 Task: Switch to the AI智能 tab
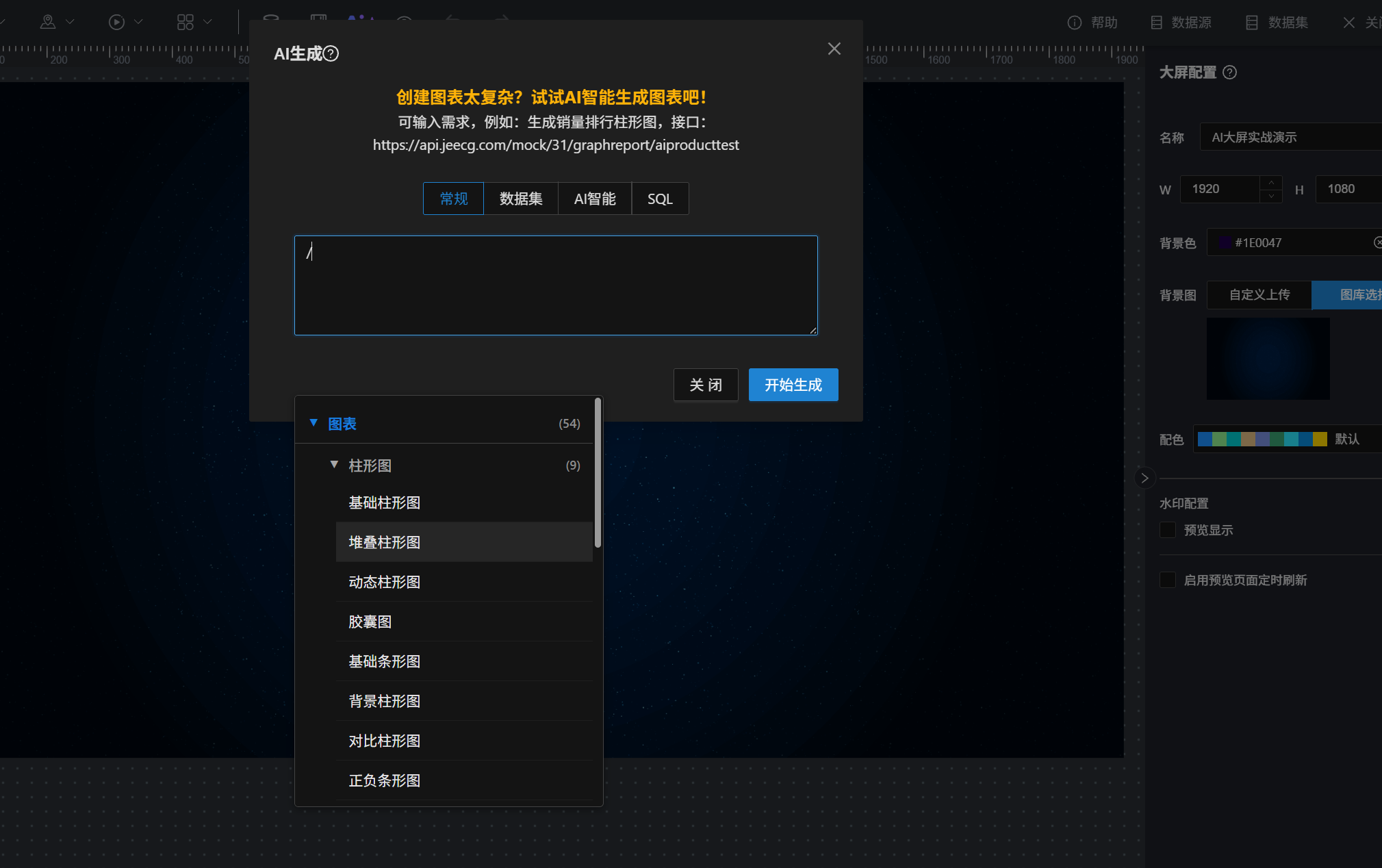pos(594,199)
